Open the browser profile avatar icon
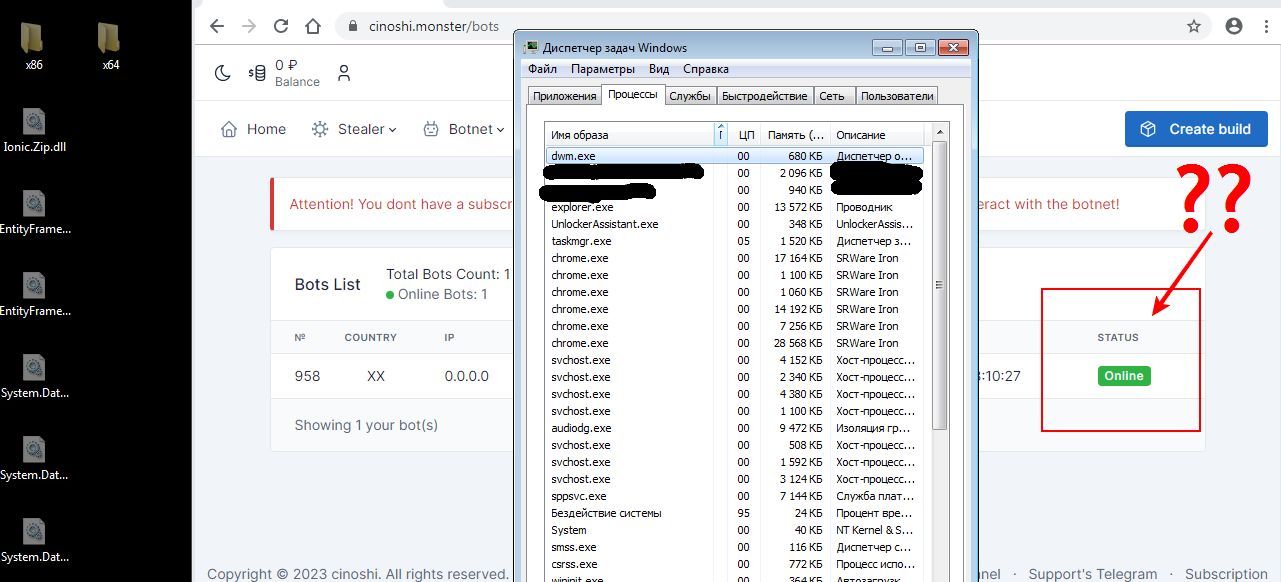1281x582 pixels. pos(1234,27)
